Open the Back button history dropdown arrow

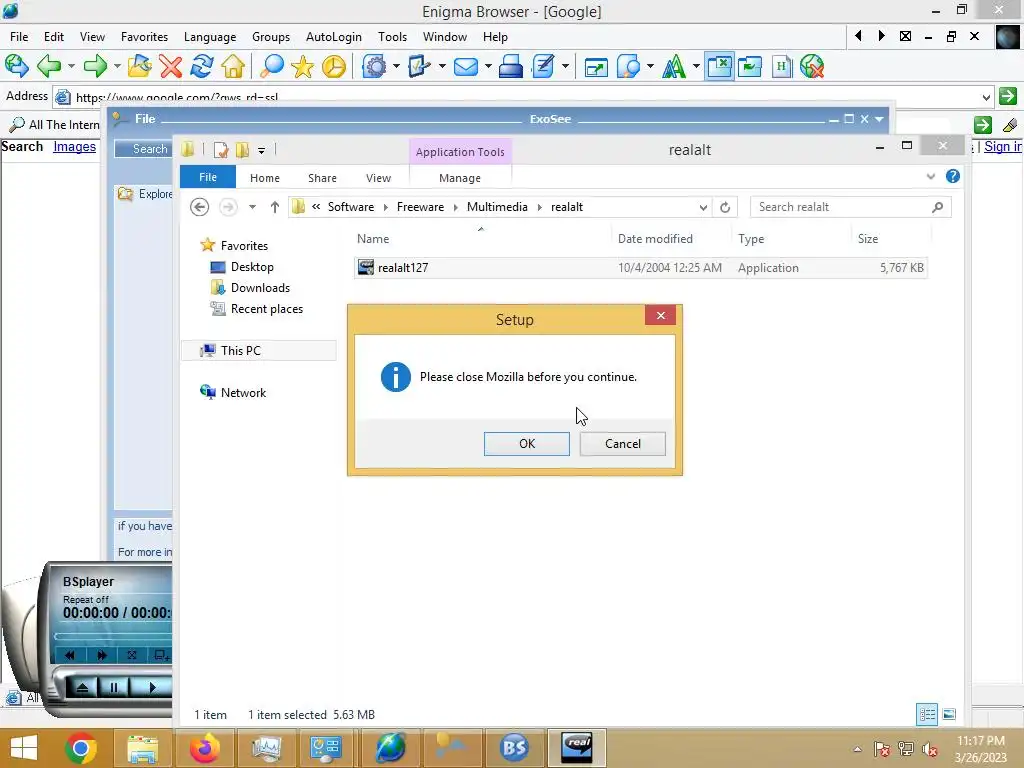pos(71,66)
